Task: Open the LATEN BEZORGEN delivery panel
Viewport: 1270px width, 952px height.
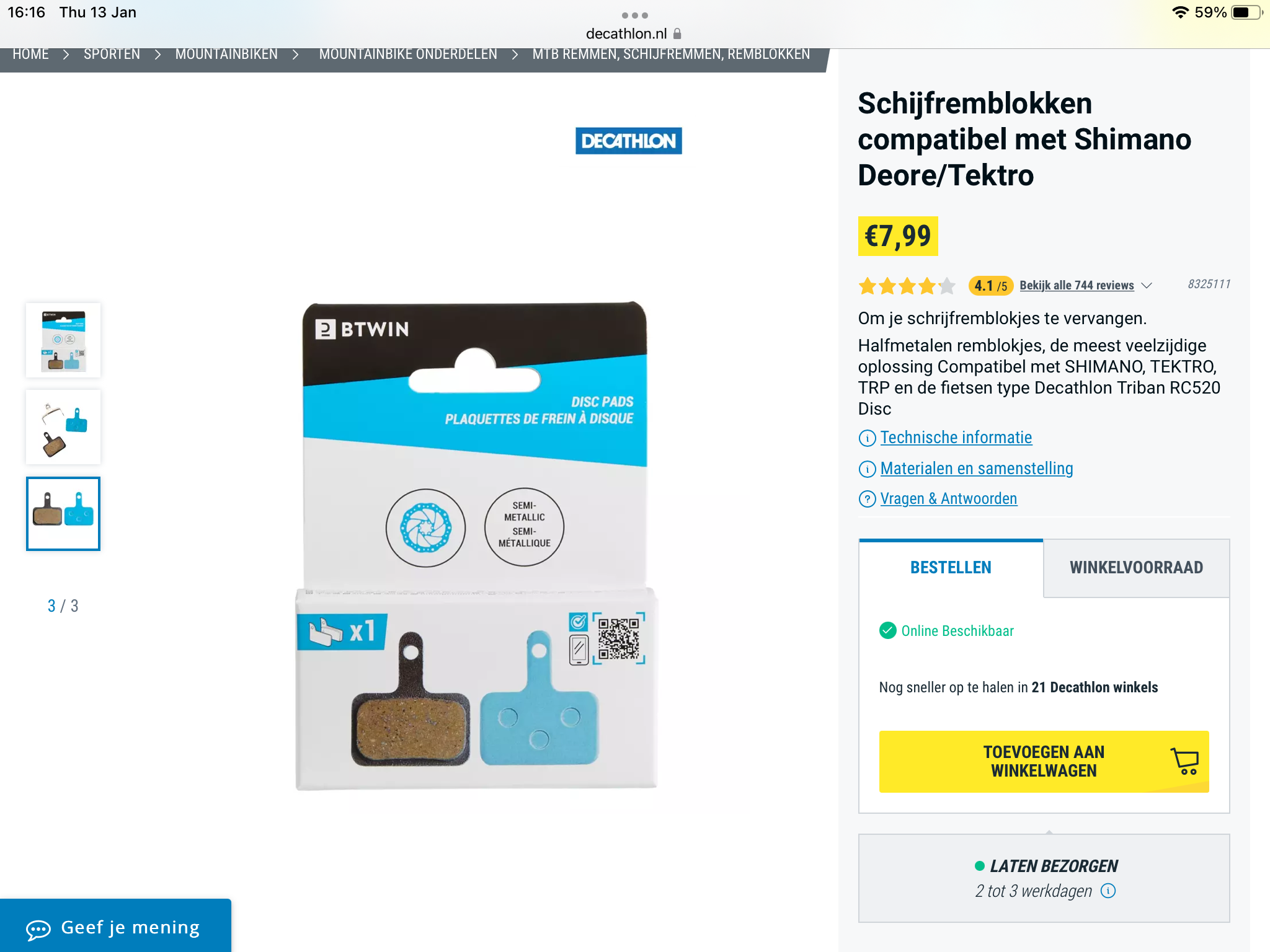Action: 1044,878
